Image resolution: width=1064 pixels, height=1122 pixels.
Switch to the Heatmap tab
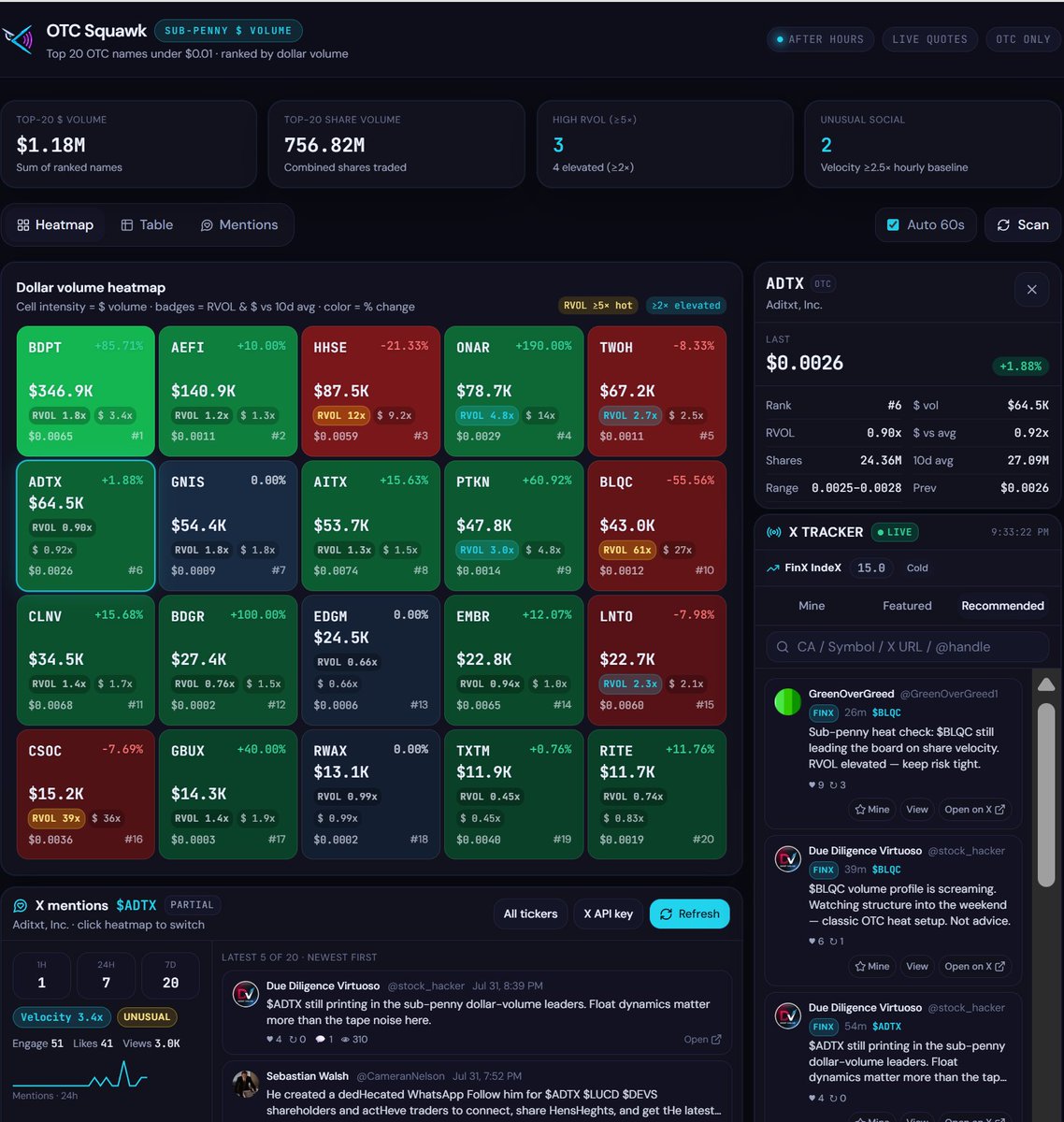pos(55,225)
